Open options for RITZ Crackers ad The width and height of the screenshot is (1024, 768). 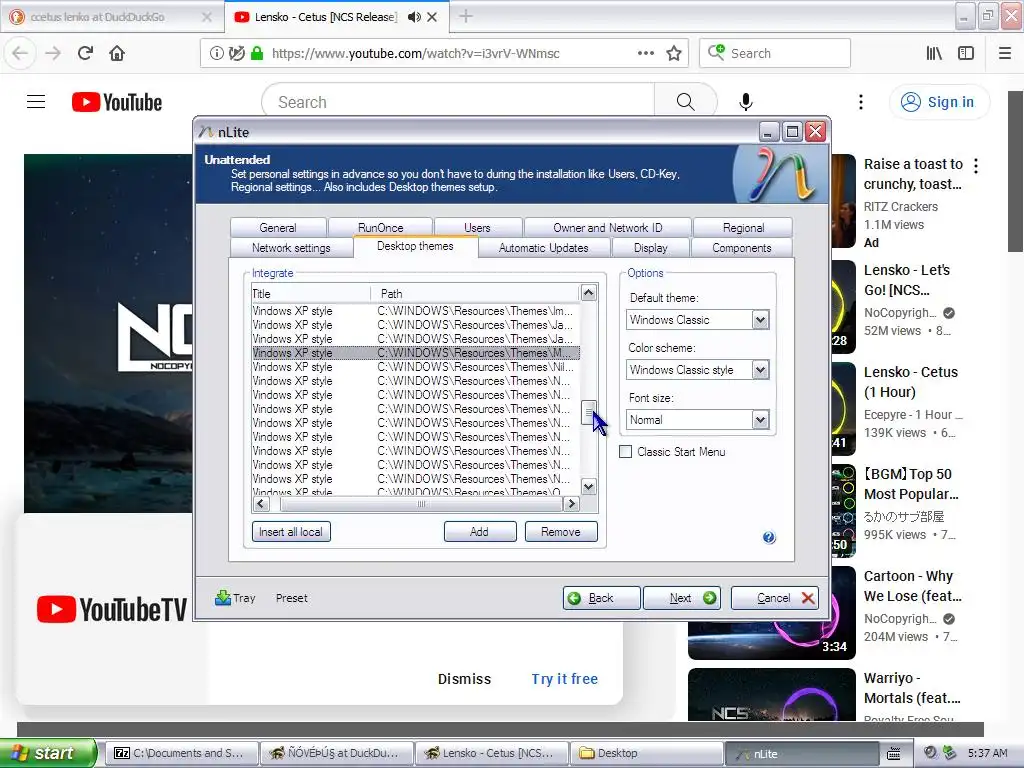[x=976, y=166]
